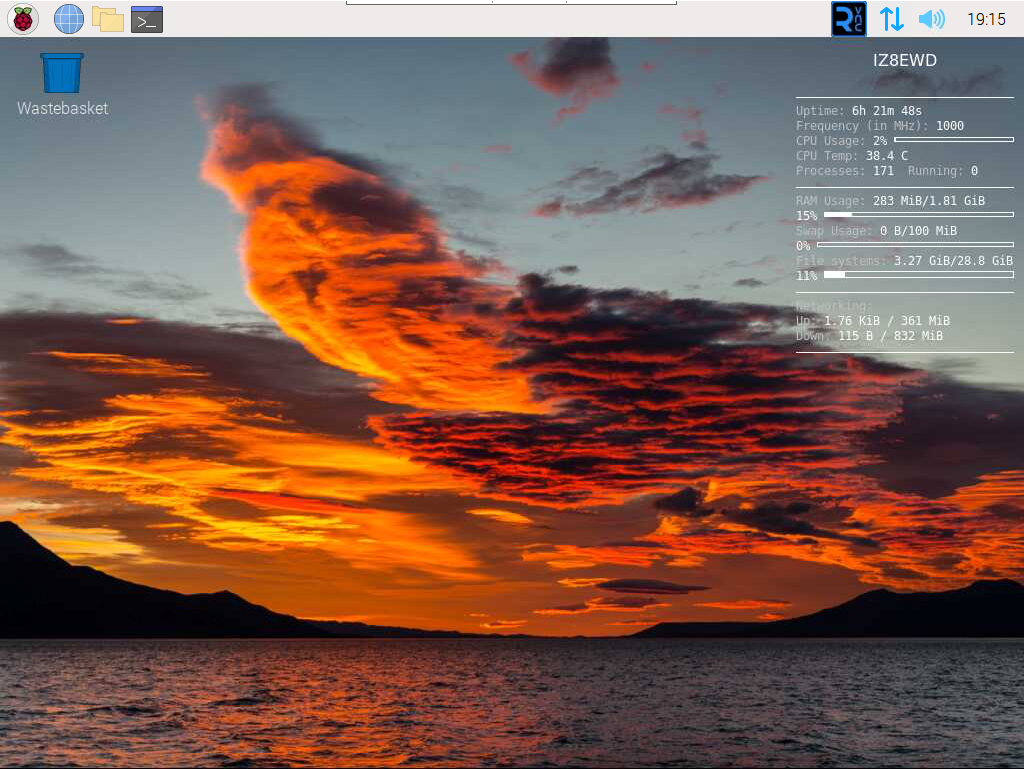Image resolution: width=1024 pixels, height=769 pixels.
Task: Select the Wastebasket desktop icon
Action: click(x=62, y=85)
